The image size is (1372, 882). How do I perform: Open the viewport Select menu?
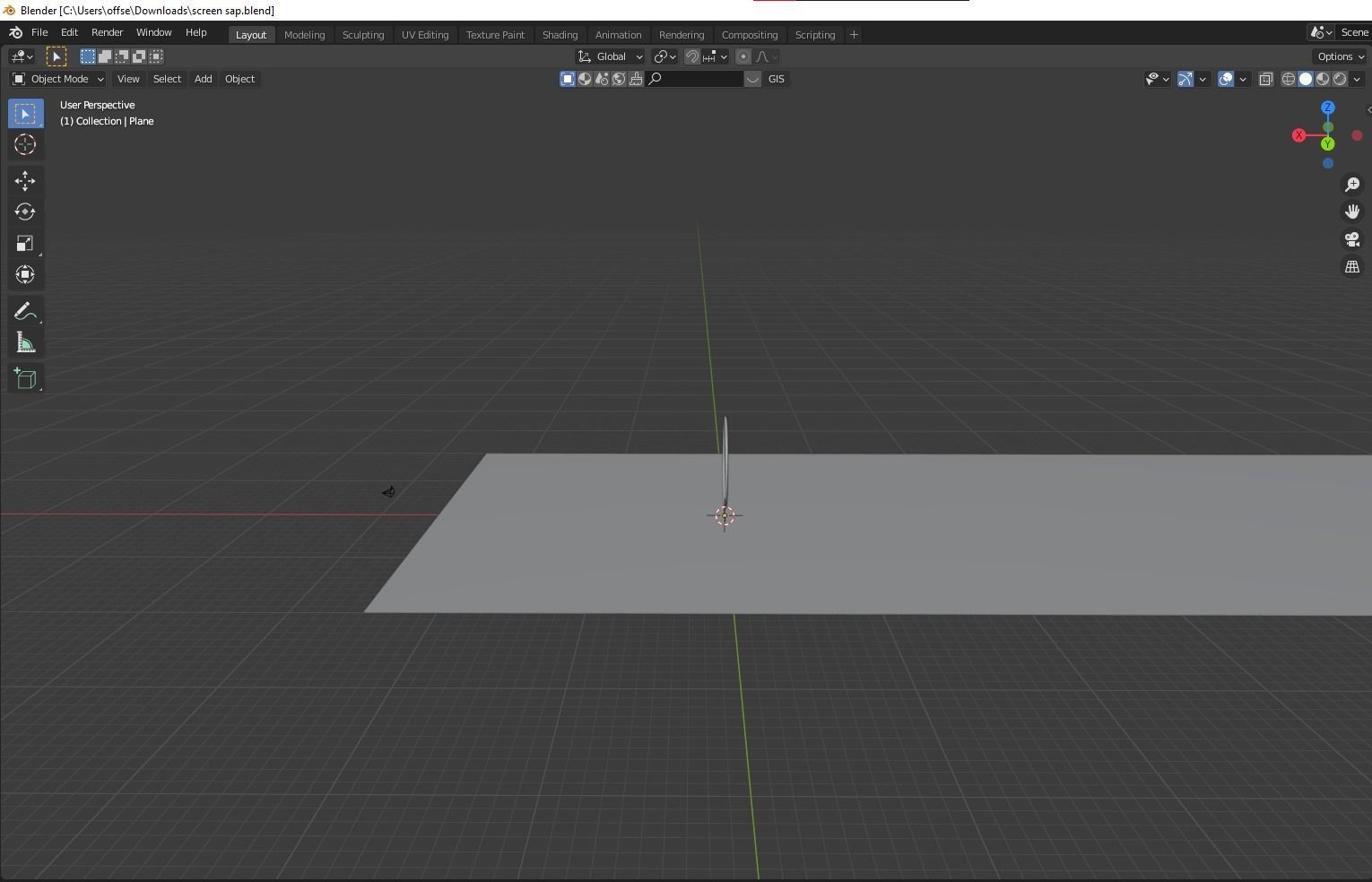167,79
